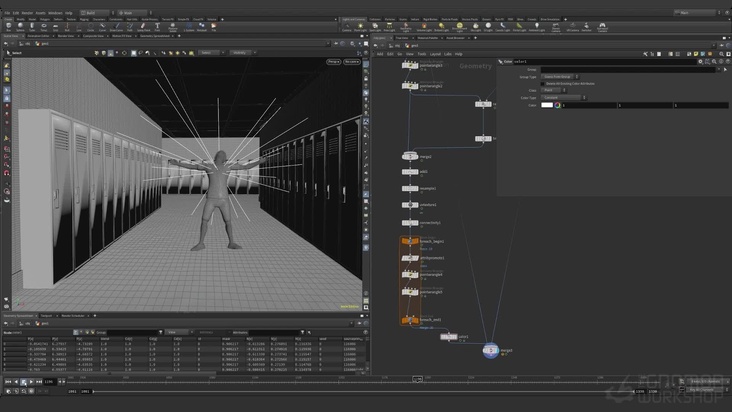Screen dimensions: 732x412
Task: Switch to the Material Palette tab
Action: [x=428, y=38]
